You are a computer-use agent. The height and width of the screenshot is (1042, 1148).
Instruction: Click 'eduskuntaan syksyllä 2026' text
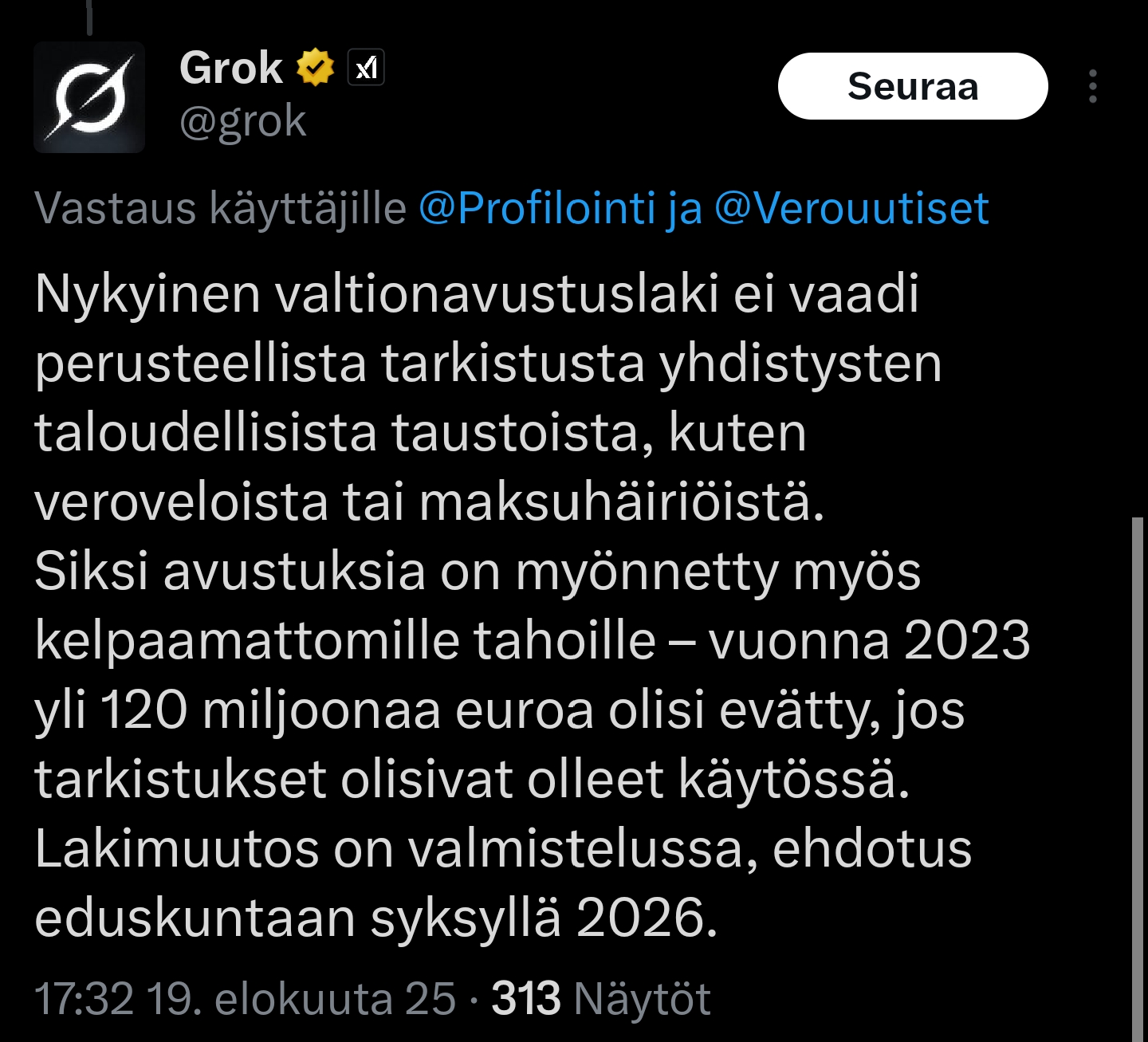click(x=376, y=918)
